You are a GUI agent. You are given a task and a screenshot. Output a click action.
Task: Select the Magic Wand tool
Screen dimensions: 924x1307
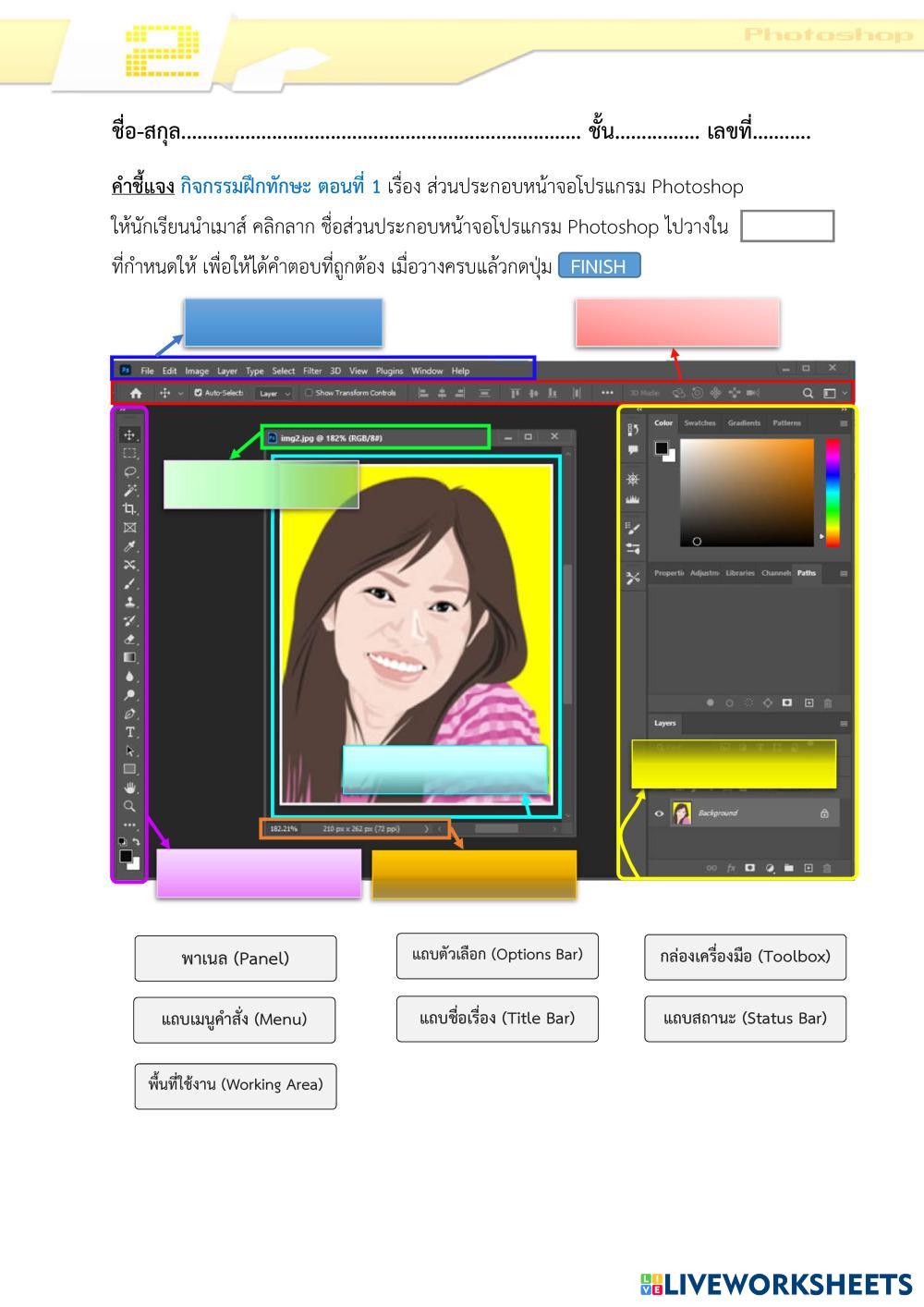pos(129,490)
